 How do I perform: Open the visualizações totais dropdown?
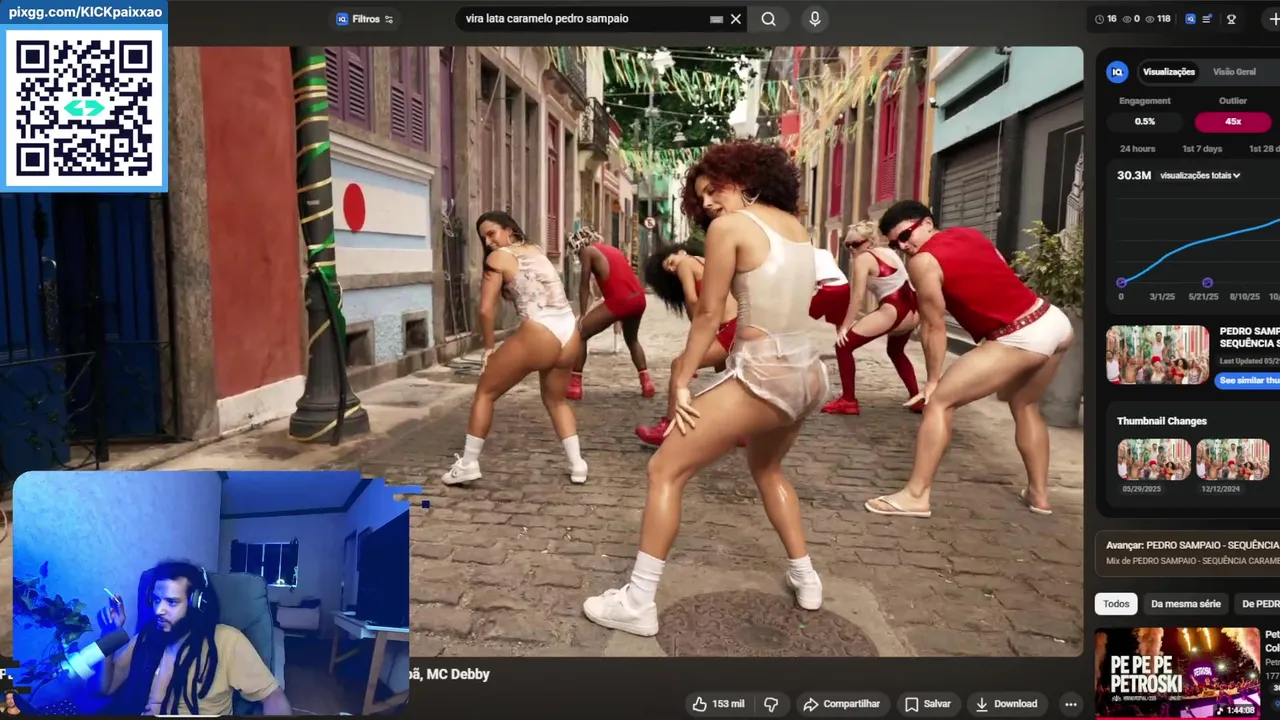coord(1200,175)
